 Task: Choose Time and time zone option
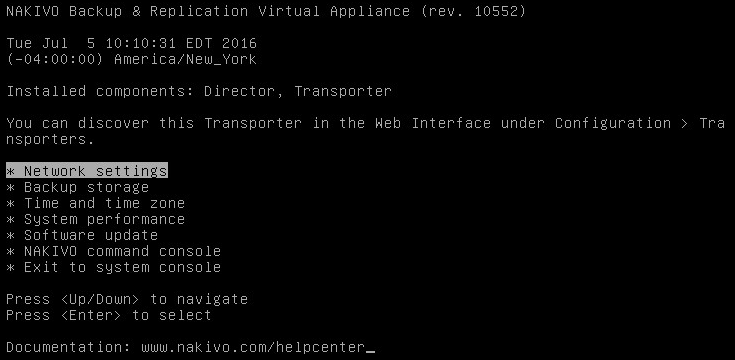(95, 203)
